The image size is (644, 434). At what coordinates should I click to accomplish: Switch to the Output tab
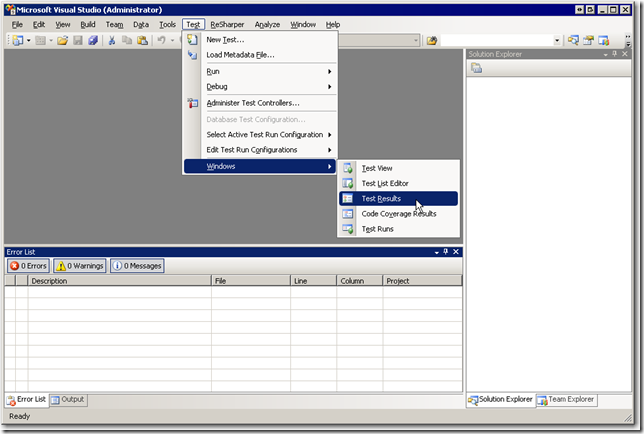click(x=68, y=400)
